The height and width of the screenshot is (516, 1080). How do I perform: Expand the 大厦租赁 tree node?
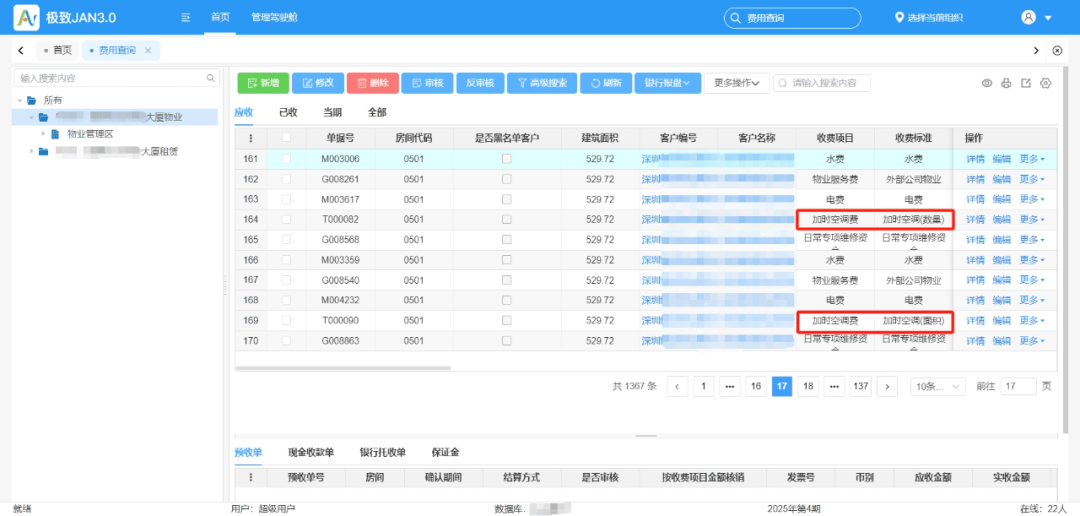click(31, 151)
